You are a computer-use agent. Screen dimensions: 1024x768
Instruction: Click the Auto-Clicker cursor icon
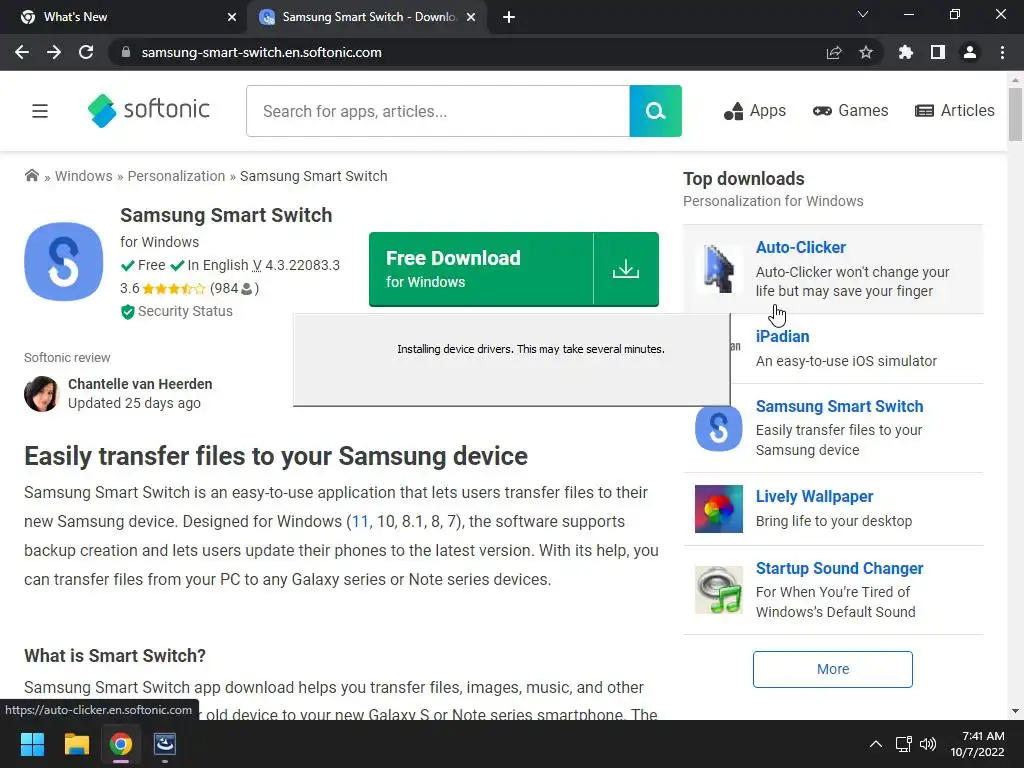[x=718, y=268]
